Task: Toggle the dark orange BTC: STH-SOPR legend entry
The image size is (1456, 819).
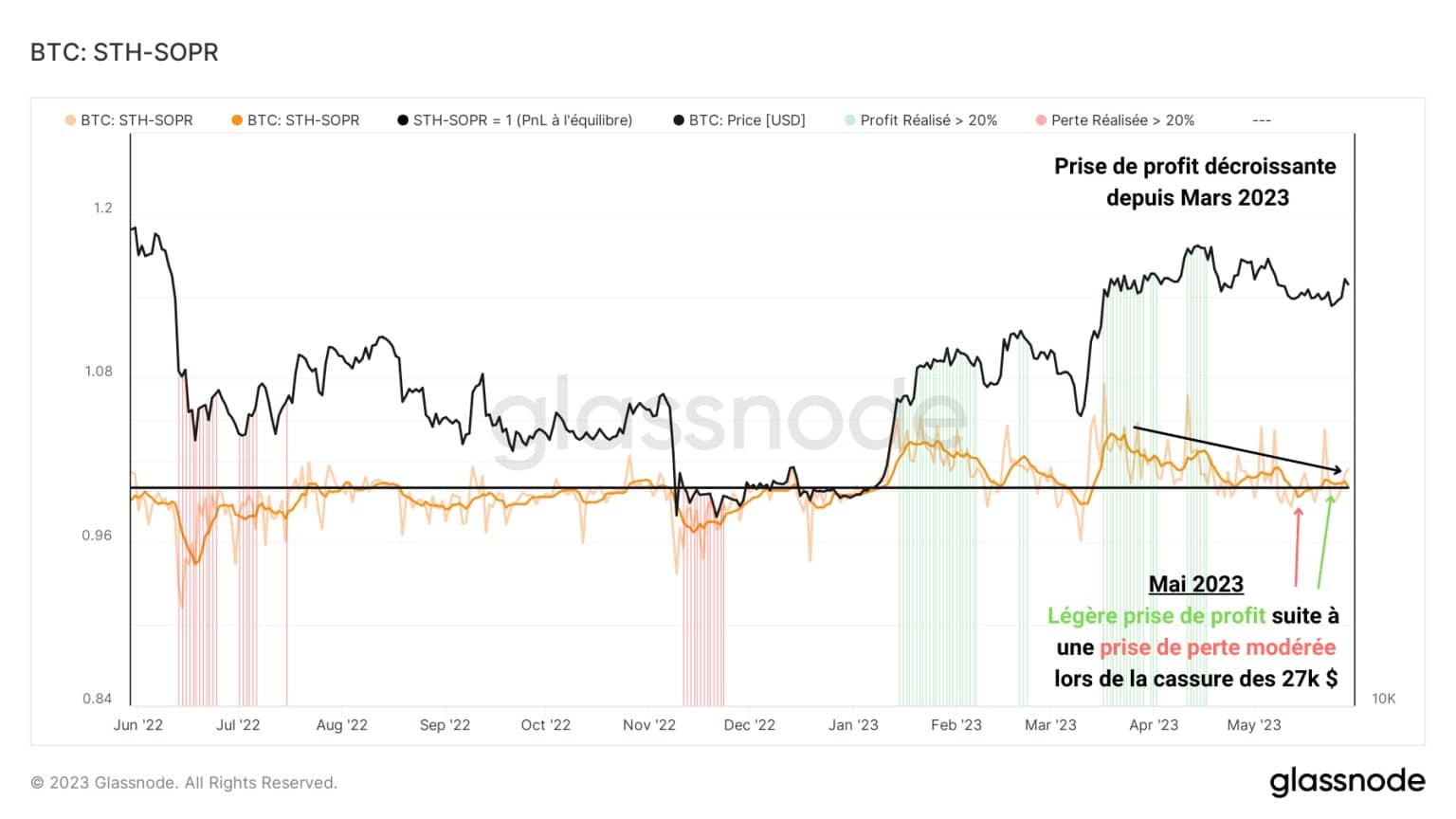Action: (296, 120)
